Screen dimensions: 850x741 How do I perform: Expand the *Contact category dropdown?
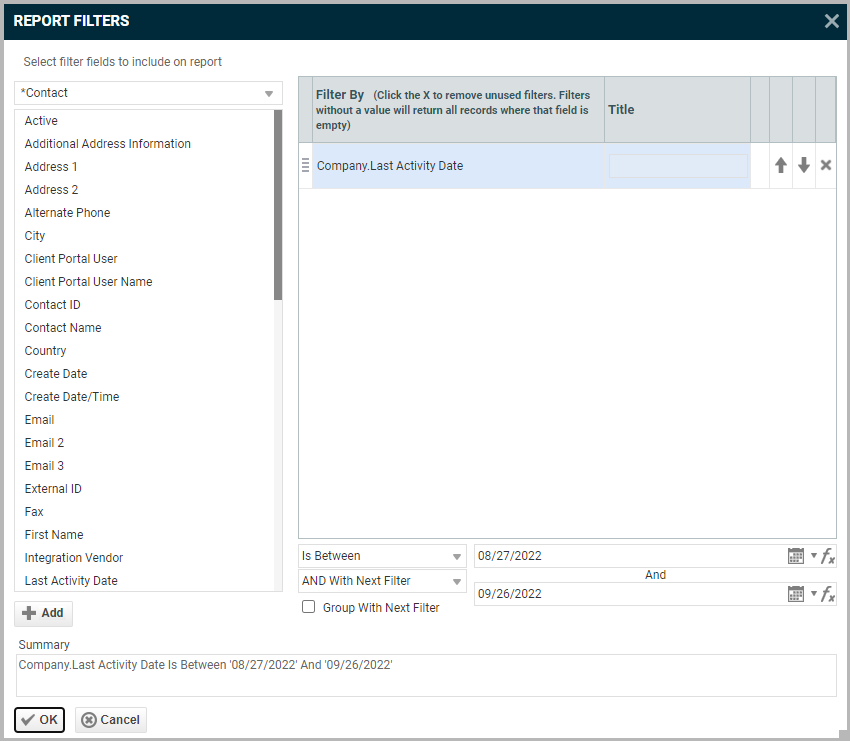click(268, 93)
